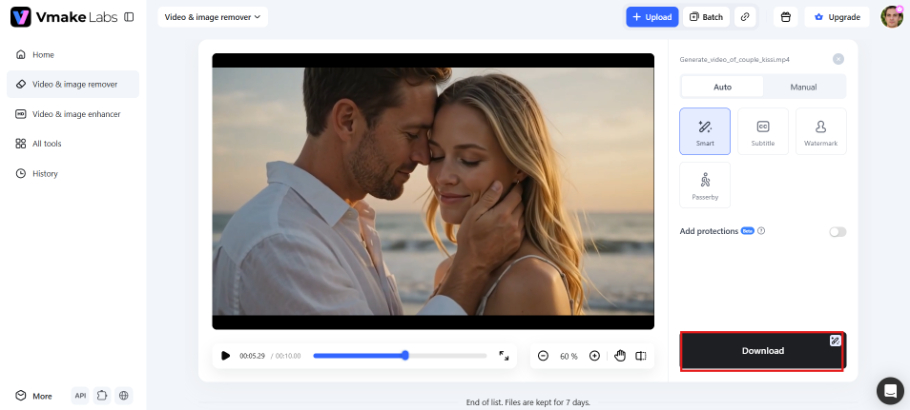Play the video
The image size is (910, 410).
(226, 356)
